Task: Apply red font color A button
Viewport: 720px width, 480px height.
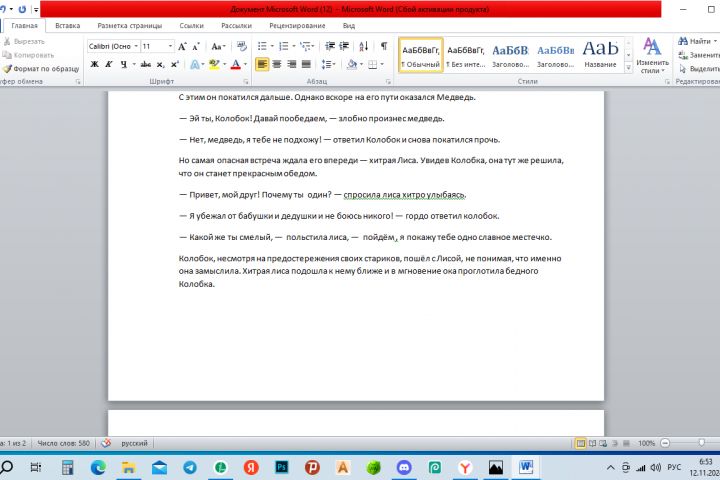Action: click(236, 64)
